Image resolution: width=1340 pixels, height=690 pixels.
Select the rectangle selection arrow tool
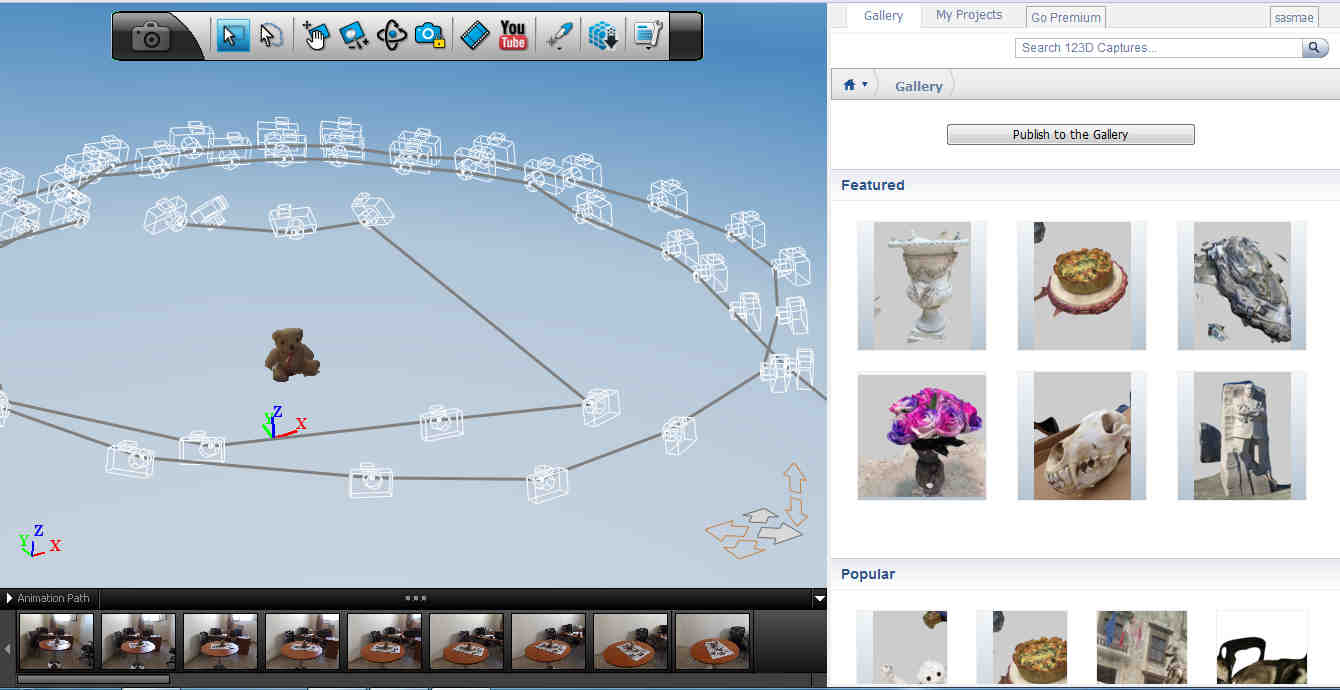point(233,36)
